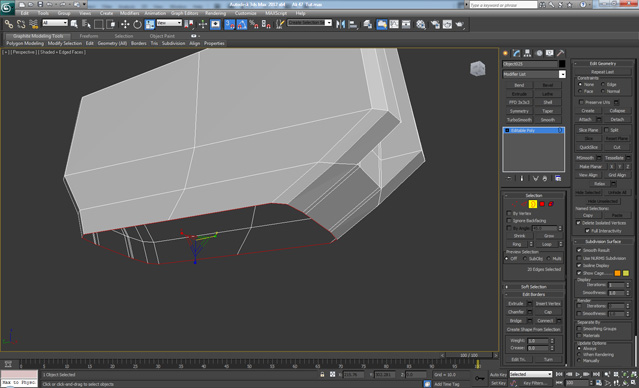Select Polygon sub-object level icon
Viewport: 639px width, 388px height.
[x=542, y=204]
